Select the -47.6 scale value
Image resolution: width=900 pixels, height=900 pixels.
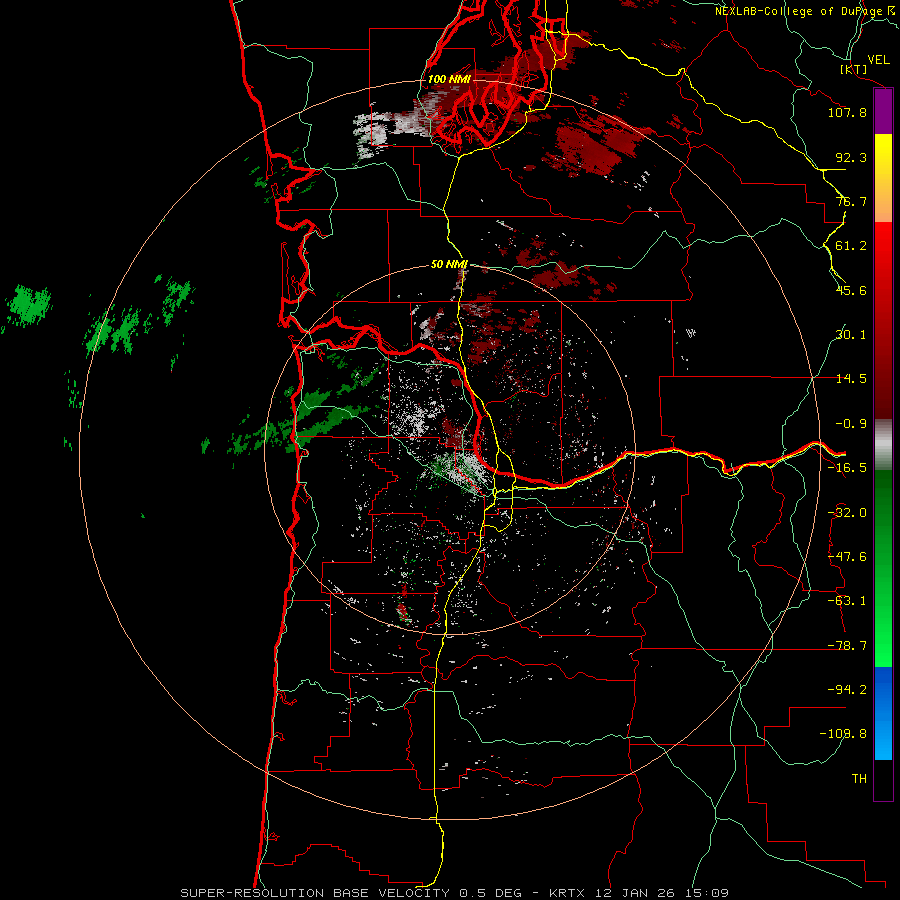coord(847,557)
